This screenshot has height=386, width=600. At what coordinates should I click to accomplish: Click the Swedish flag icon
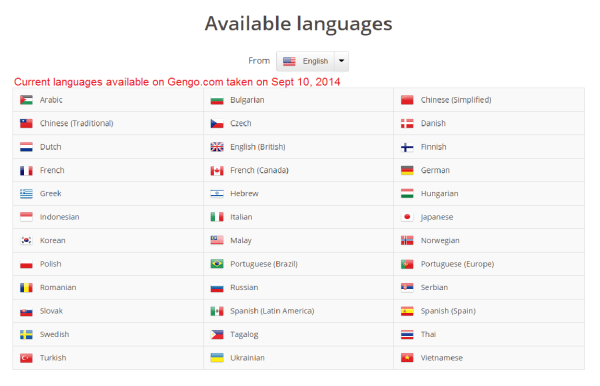(x=26, y=335)
